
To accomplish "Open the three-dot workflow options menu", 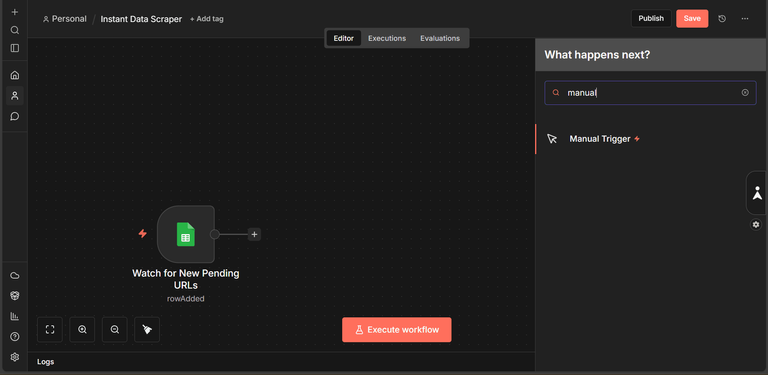I will point(745,19).
